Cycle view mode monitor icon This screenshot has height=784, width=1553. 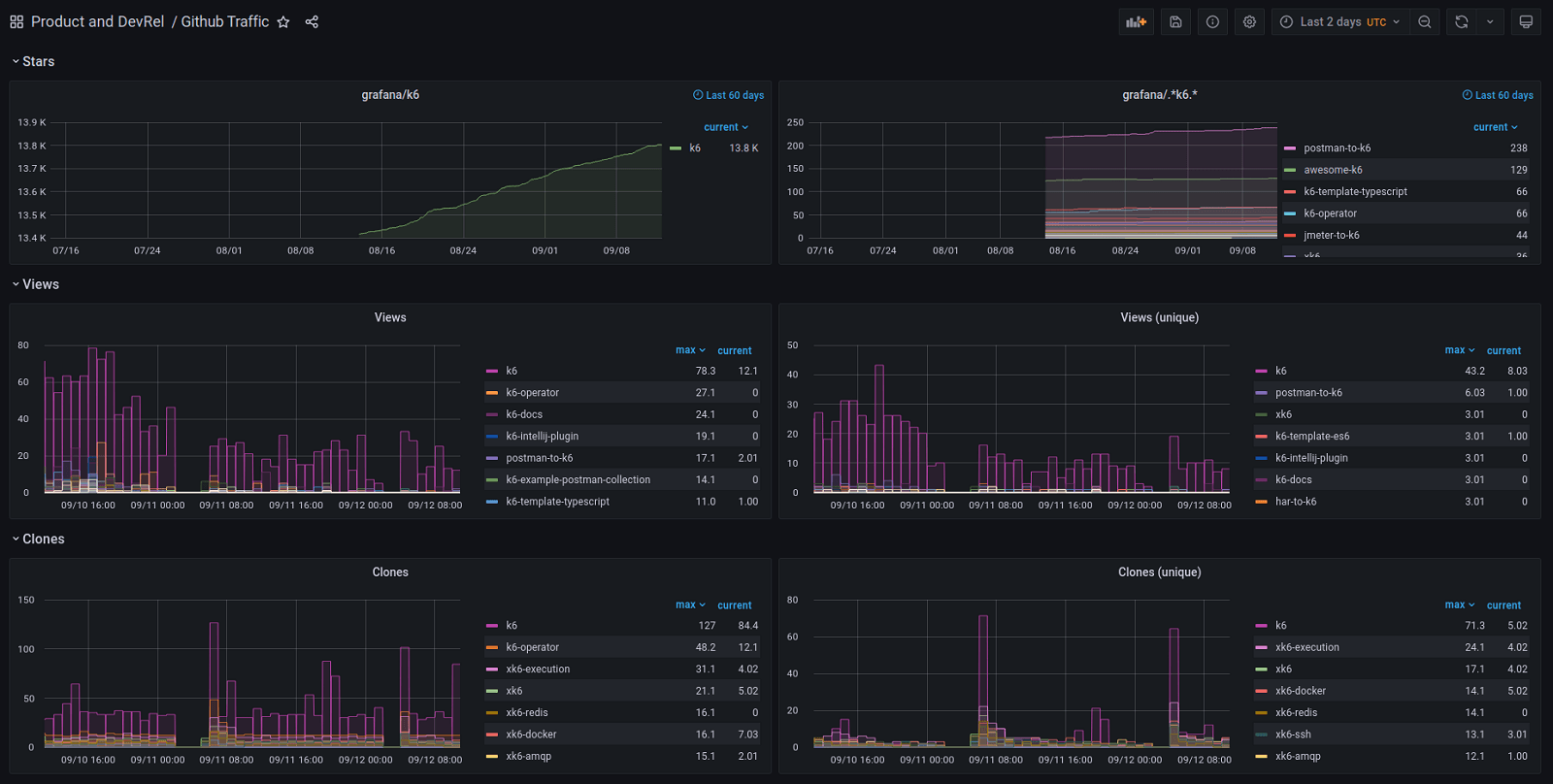[1526, 21]
